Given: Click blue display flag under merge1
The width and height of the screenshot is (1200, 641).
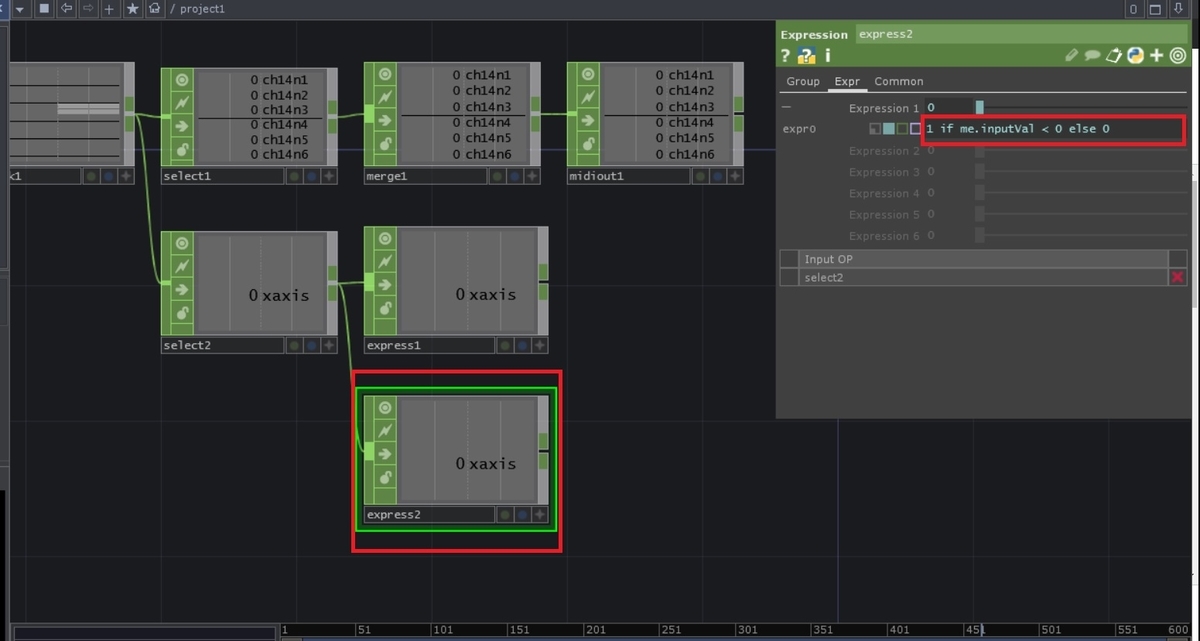Looking at the screenshot, I should click(x=515, y=176).
